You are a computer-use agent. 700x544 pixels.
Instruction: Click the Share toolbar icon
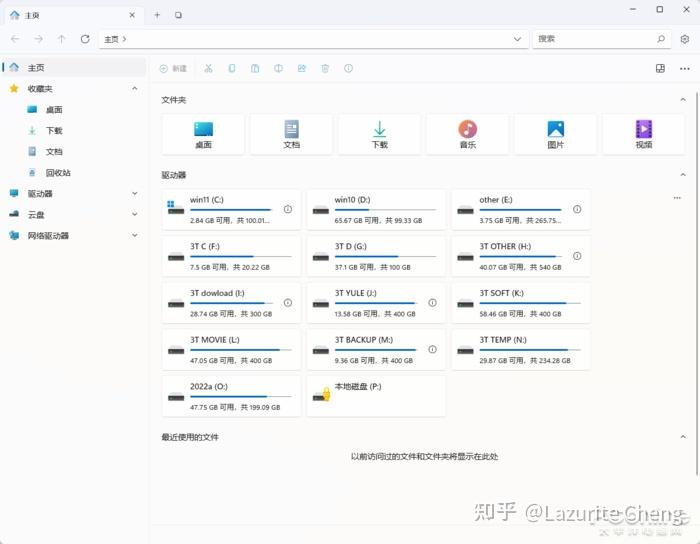click(x=302, y=68)
